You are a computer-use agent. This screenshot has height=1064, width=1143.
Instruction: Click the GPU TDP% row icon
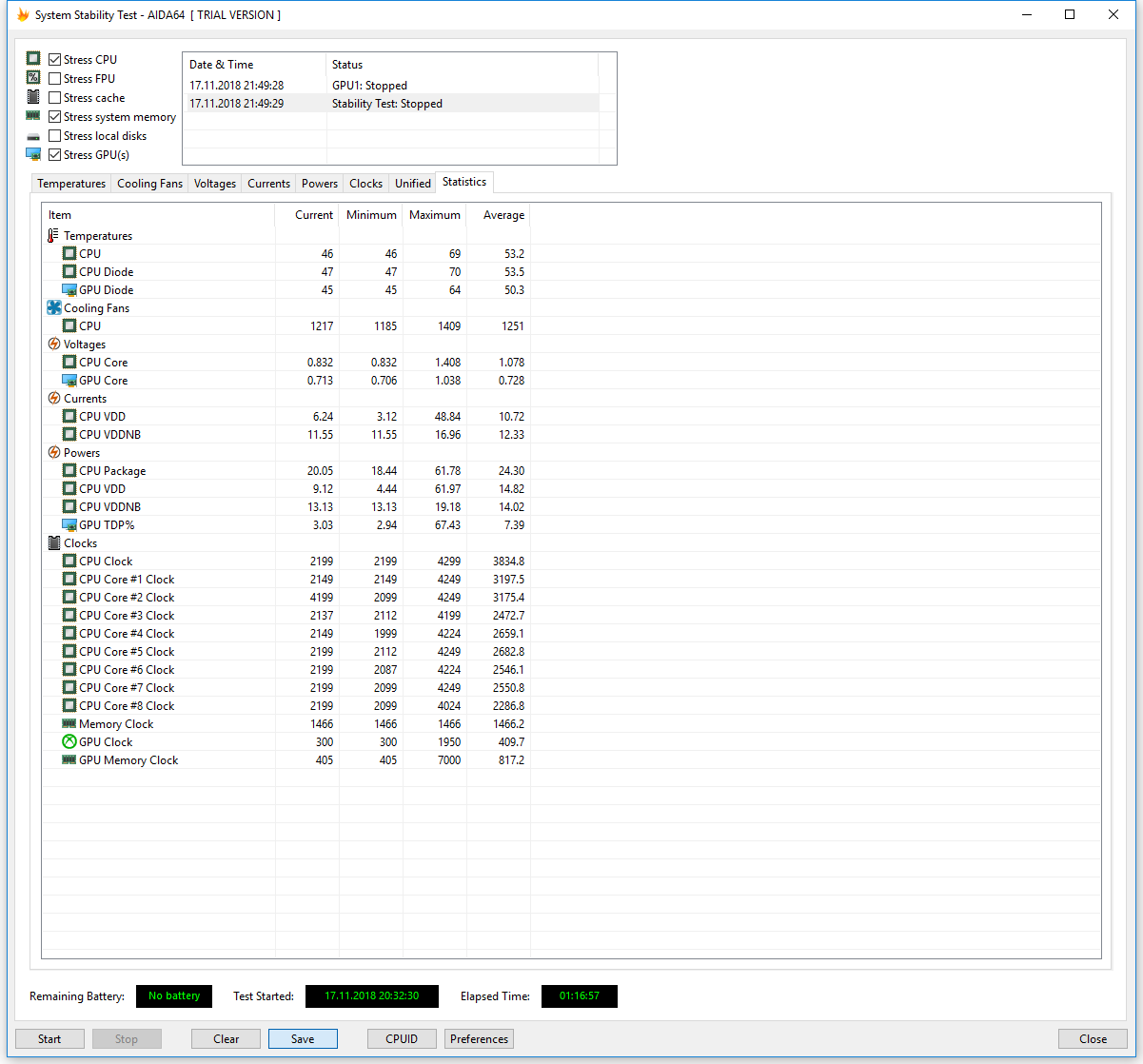pyautogui.click(x=69, y=524)
